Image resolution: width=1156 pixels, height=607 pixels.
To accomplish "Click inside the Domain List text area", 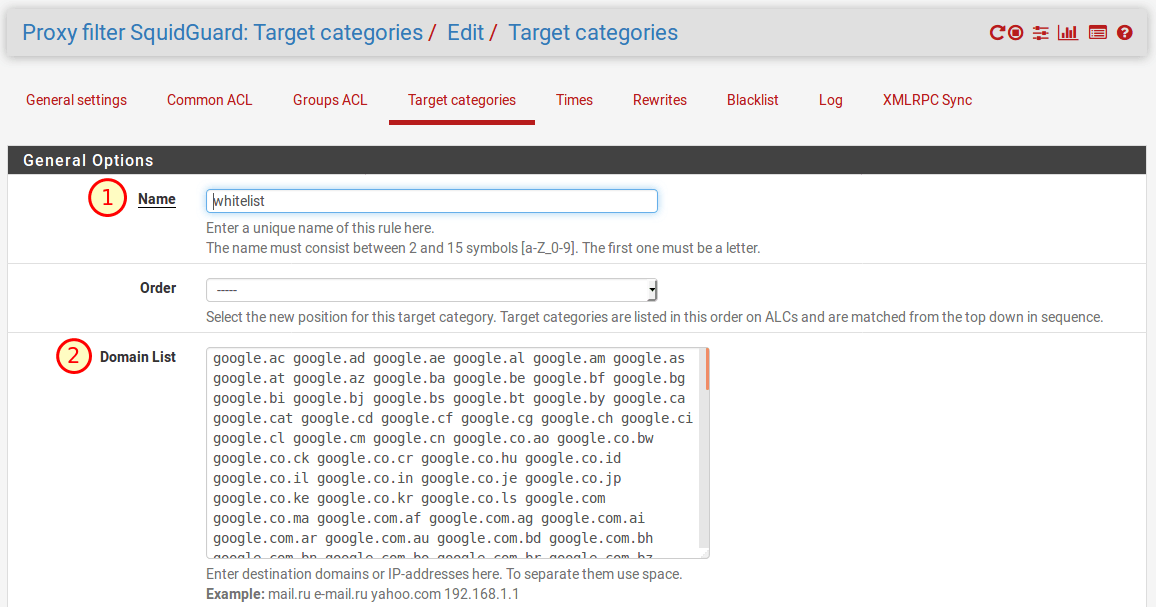I will [x=452, y=452].
